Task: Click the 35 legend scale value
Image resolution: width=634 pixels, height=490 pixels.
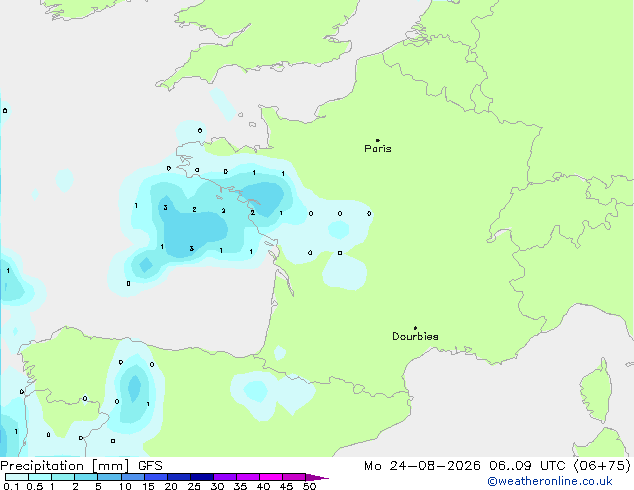Action: point(241,486)
